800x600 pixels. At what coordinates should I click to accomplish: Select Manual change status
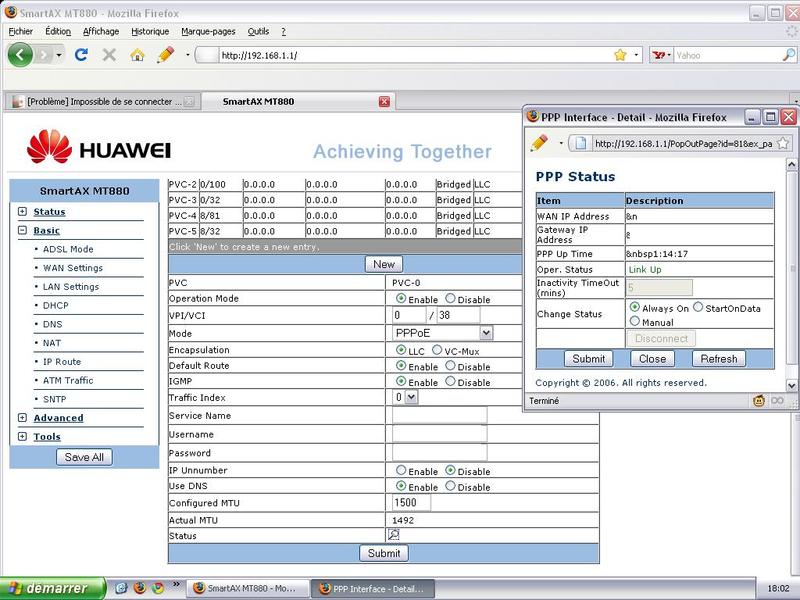[635, 321]
